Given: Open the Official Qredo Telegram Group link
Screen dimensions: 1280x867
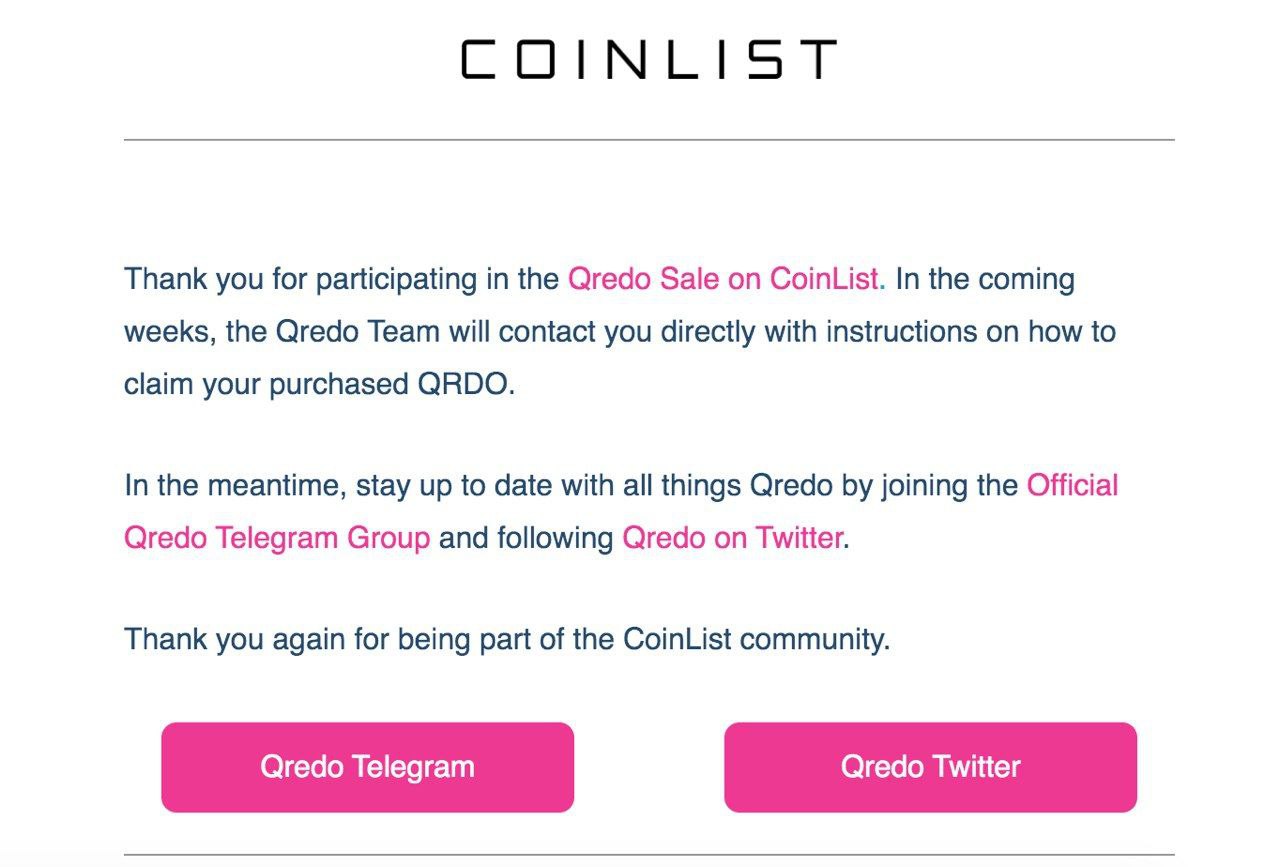Looking at the screenshot, I should 621,511.
